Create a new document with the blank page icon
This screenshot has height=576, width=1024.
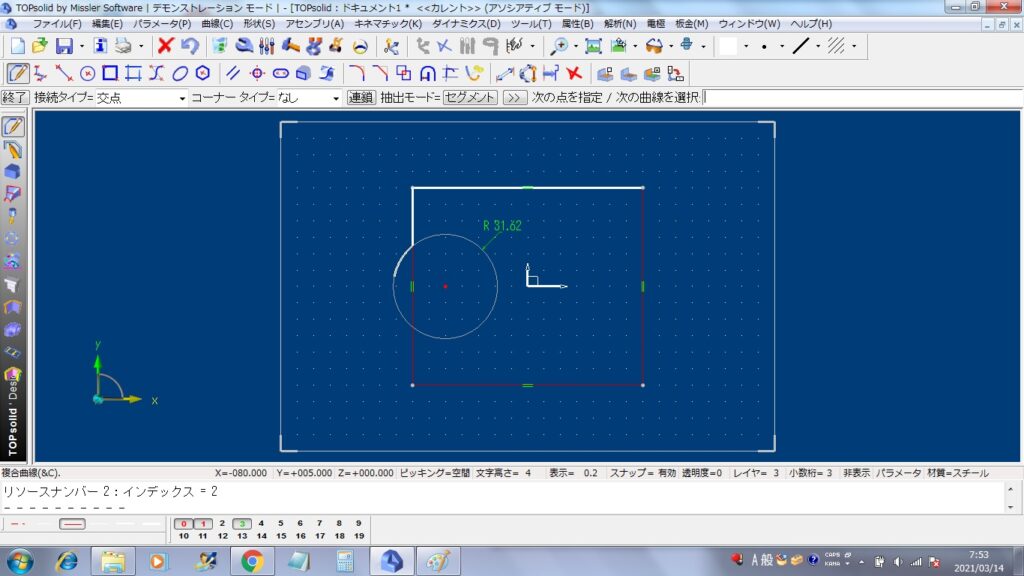click(18, 46)
